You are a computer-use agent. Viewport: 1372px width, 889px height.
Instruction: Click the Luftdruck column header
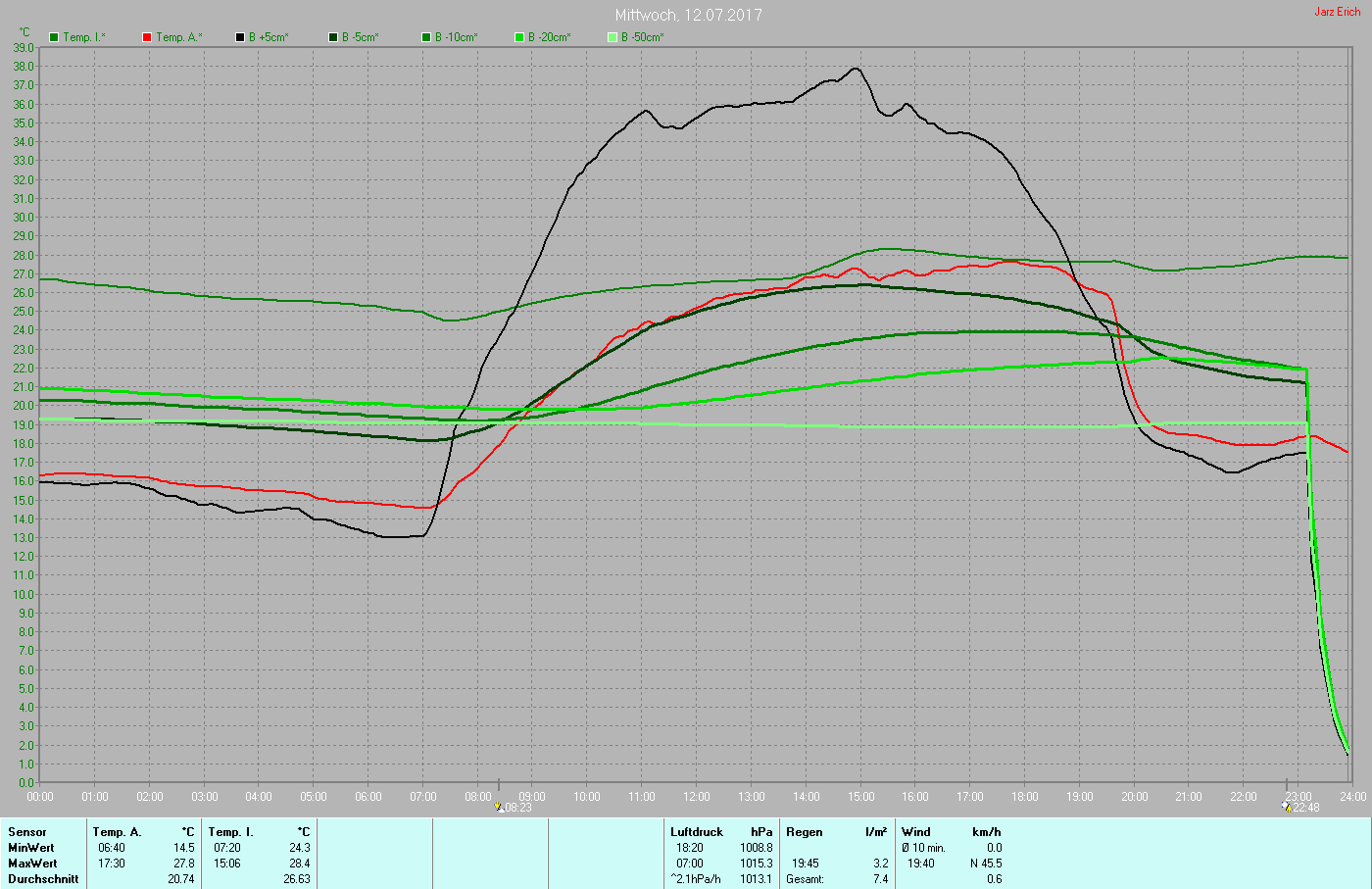[697, 832]
